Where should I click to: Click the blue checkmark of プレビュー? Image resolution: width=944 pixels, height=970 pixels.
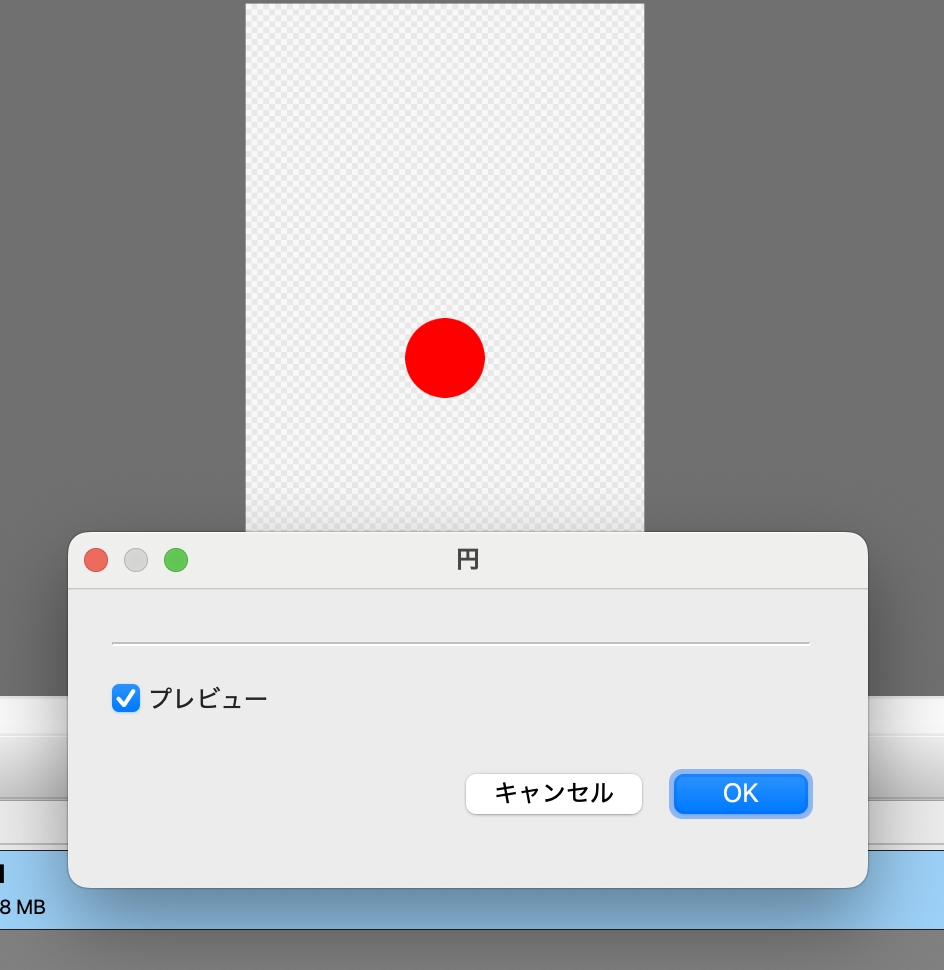(x=125, y=698)
